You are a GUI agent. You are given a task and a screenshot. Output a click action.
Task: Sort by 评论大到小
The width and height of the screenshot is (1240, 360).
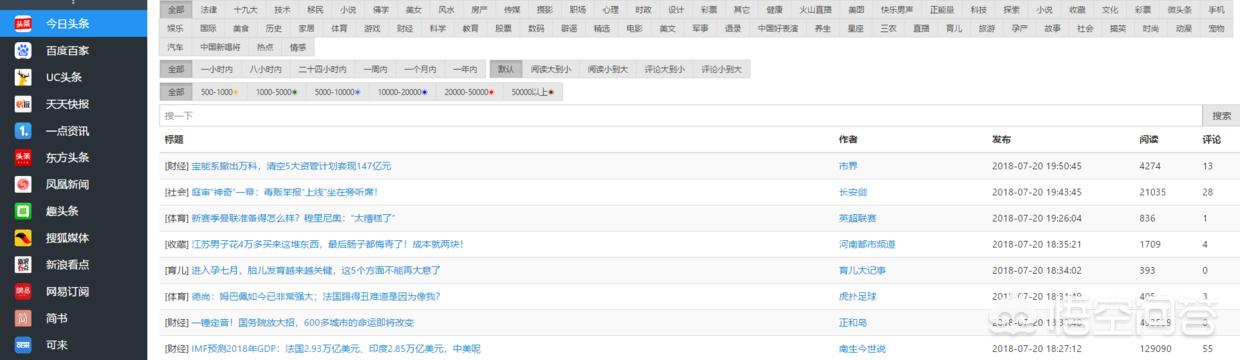tap(665, 70)
